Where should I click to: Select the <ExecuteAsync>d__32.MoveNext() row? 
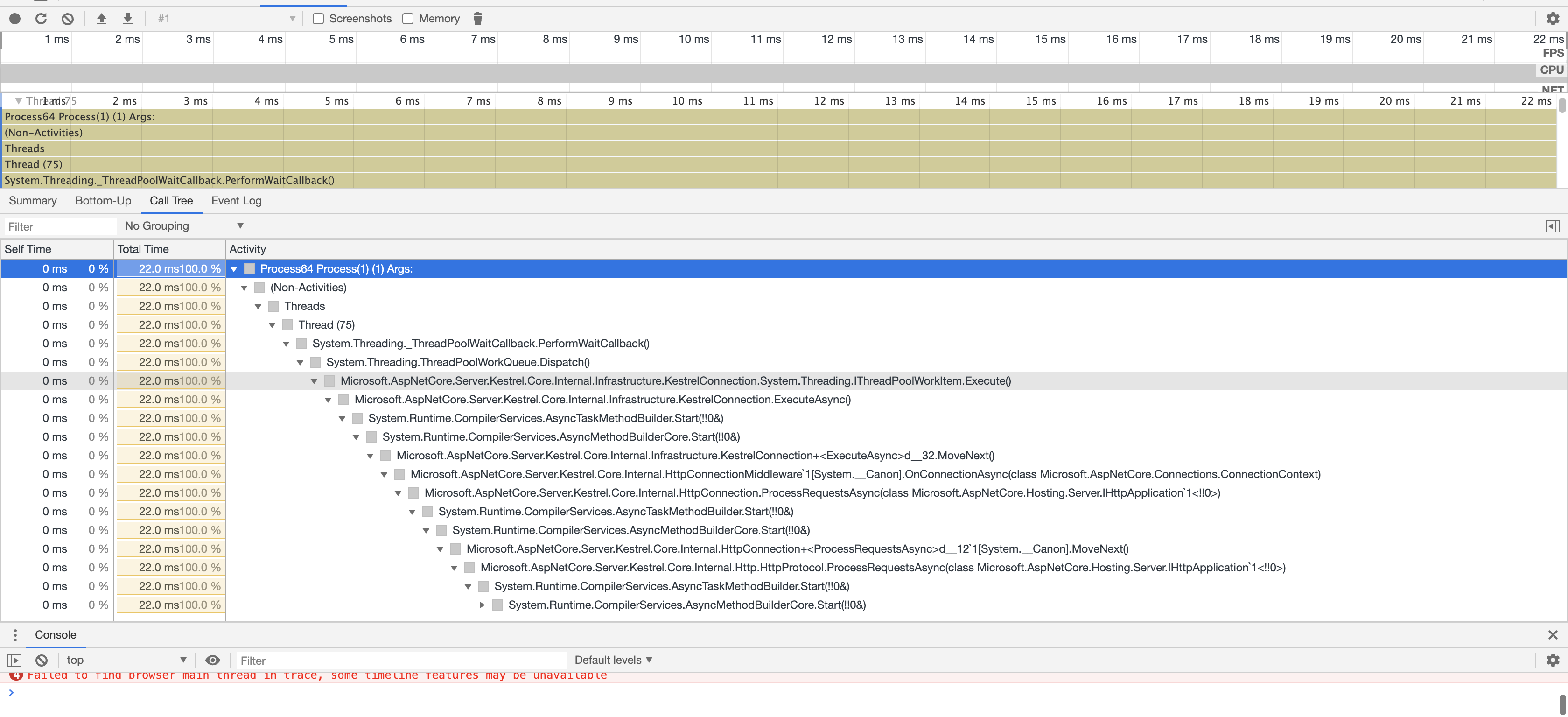(784, 456)
